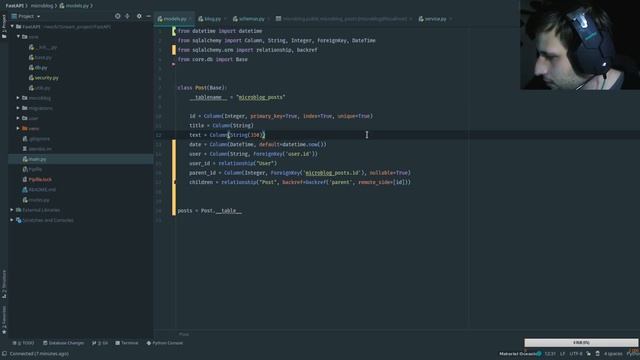640x360 pixels.
Task: Click the lock read-only toggle in status bar
Action: (x=589, y=353)
